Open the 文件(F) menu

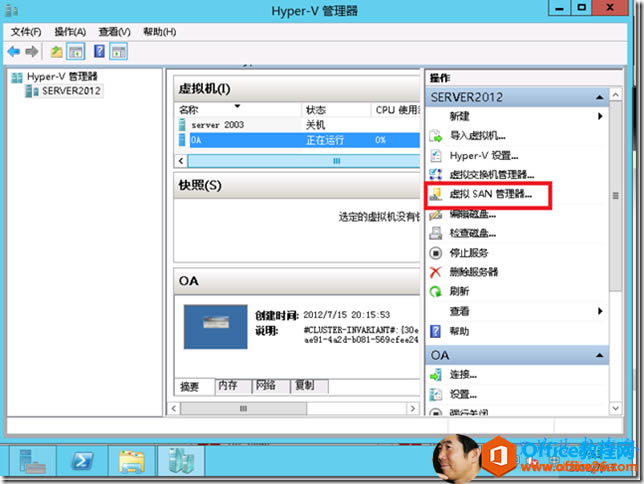coord(26,32)
